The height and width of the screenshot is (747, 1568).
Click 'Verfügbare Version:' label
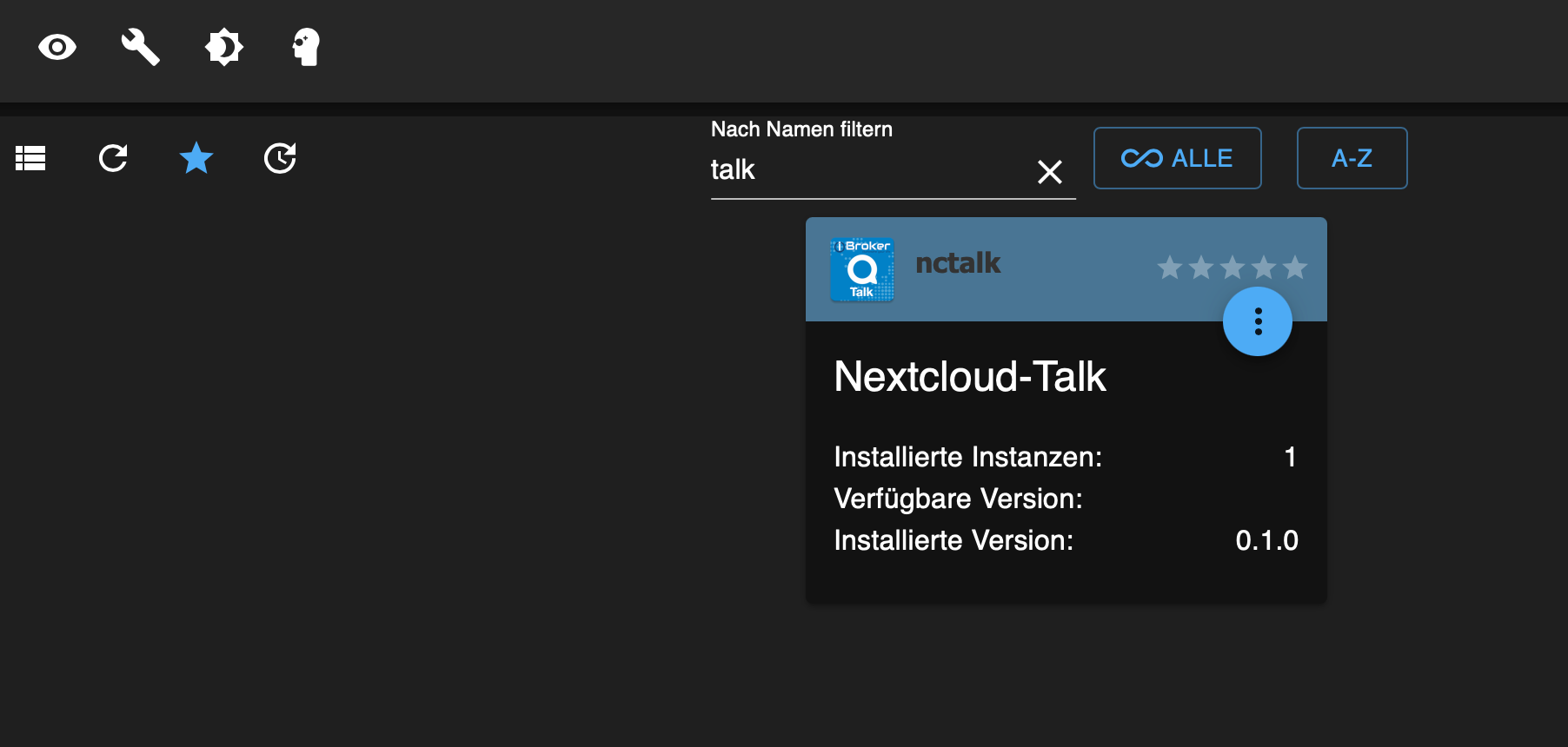[x=958, y=499]
